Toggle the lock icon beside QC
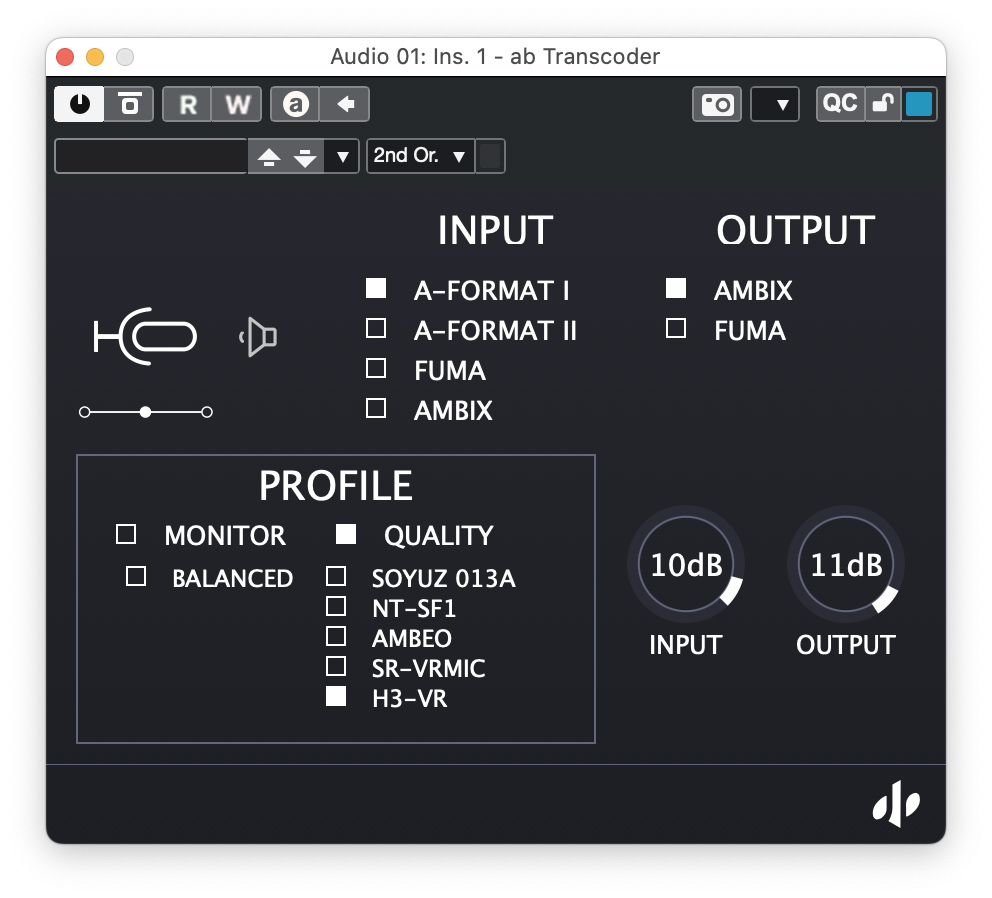Image resolution: width=992 pixels, height=898 pixels. point(883,104)
